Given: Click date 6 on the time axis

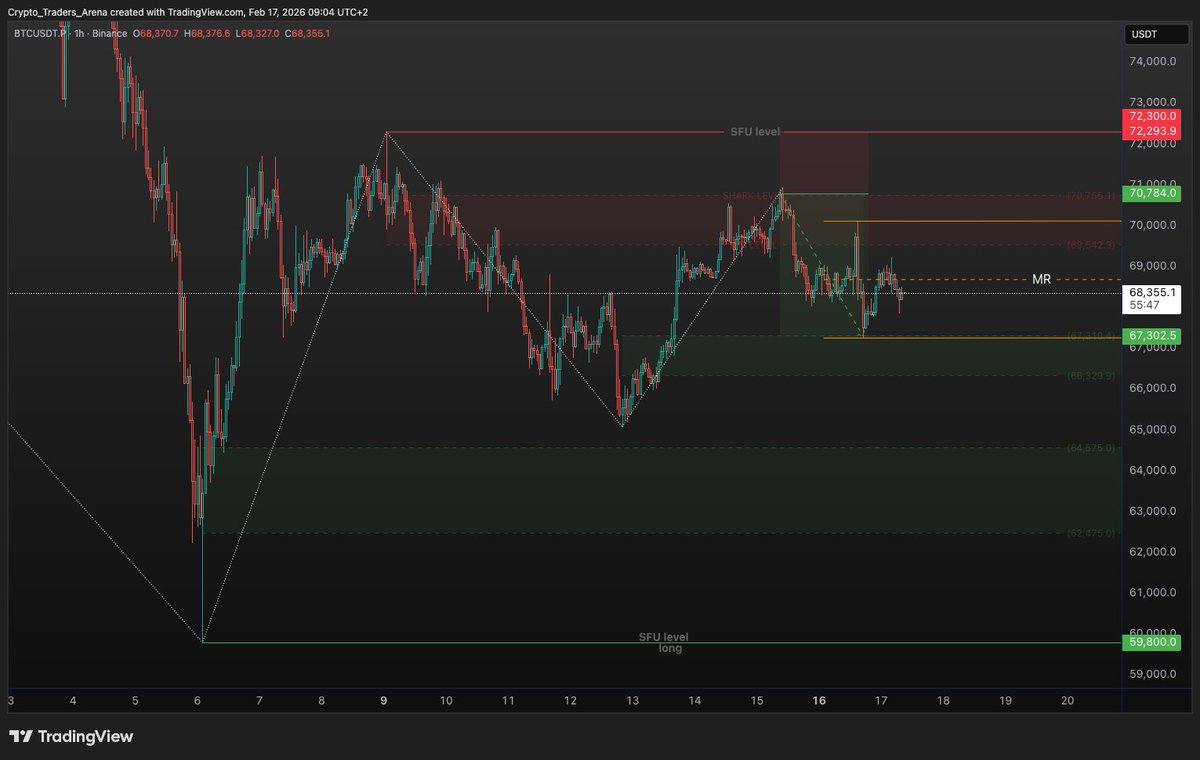Looking at the screenshot, I should (197, 701).
